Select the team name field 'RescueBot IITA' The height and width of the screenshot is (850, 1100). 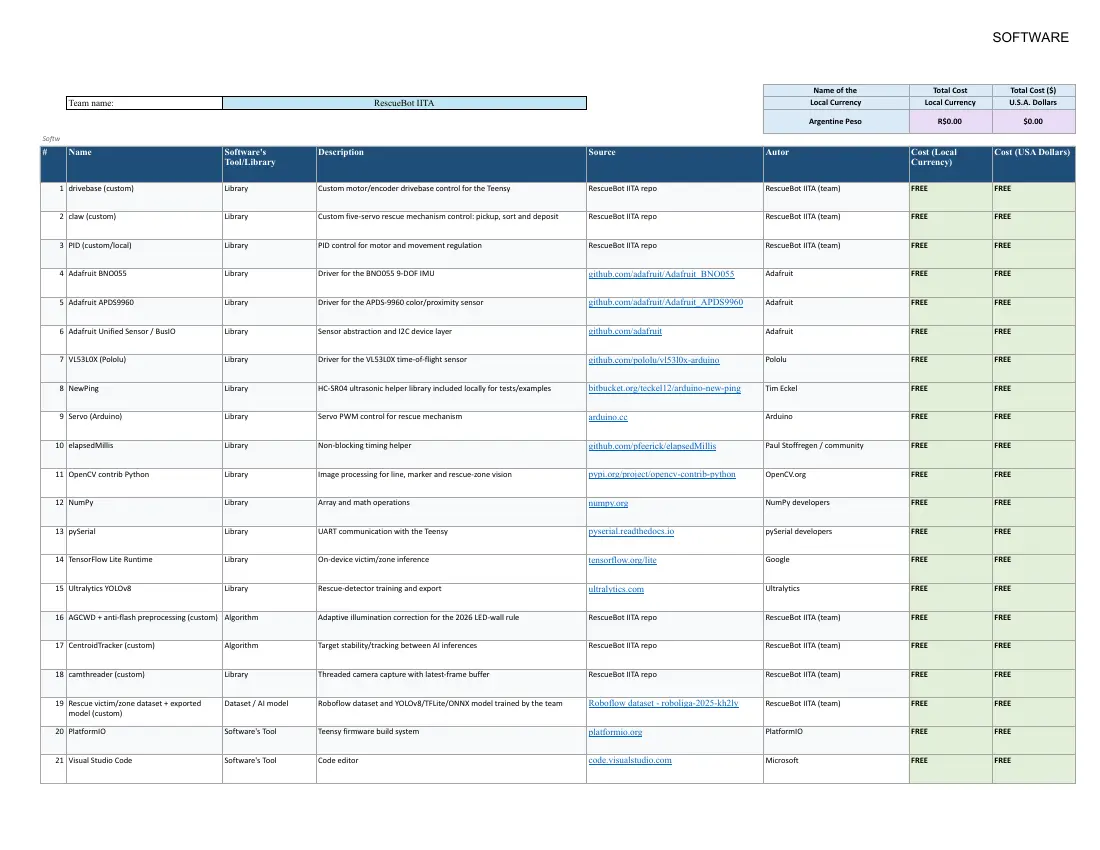pyautogui.click(x=404, y=103)
